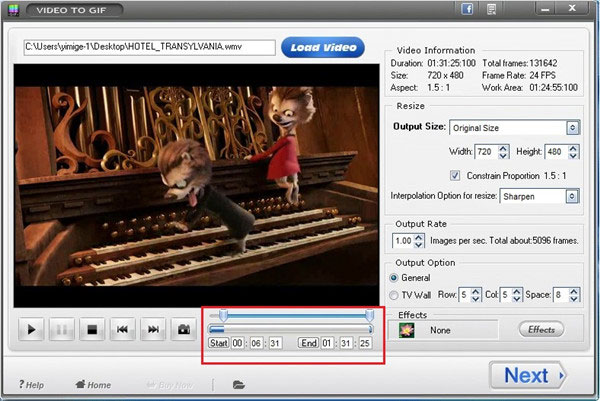Click the playback progress bar

(290, 329)
